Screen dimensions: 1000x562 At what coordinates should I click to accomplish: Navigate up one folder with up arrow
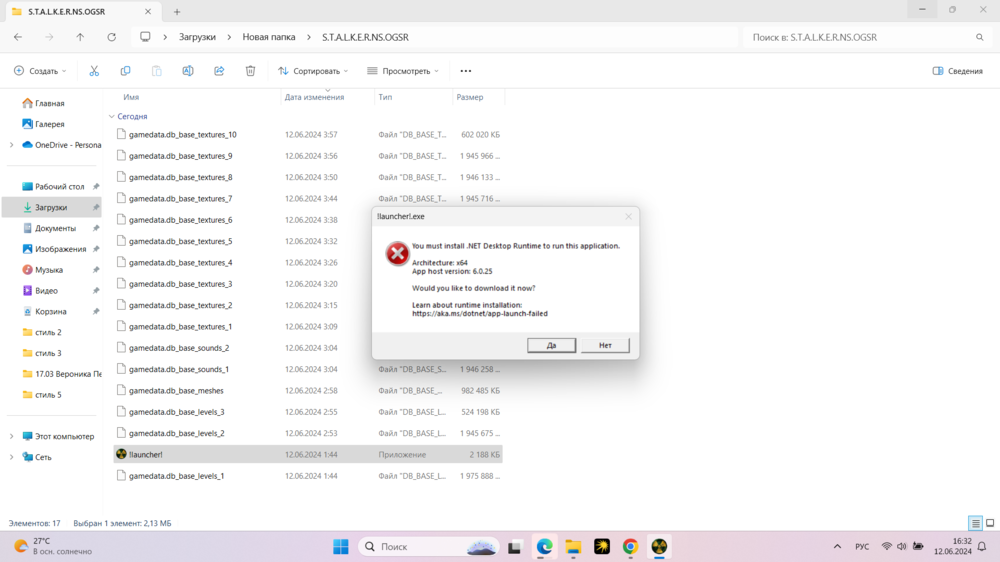[x=80, y=37]
